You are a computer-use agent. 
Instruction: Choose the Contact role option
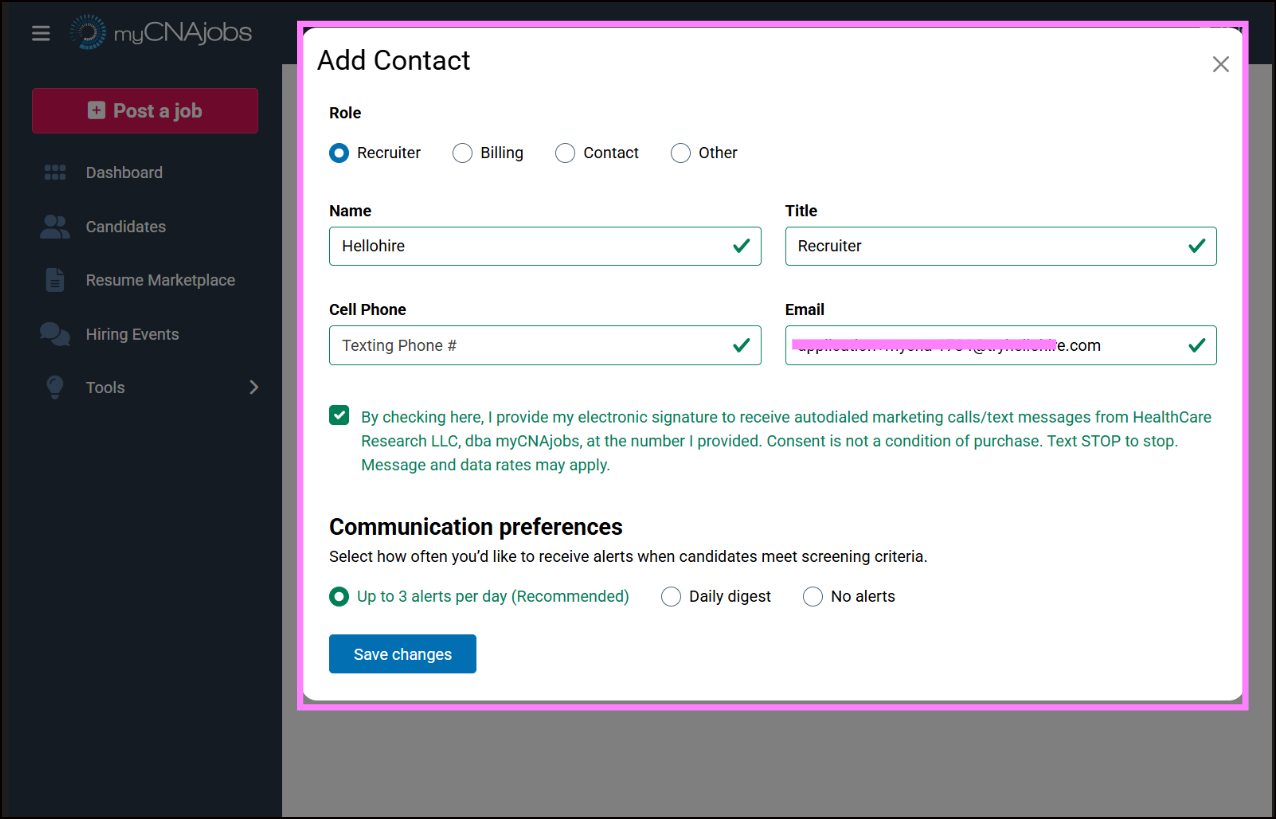[x=565, y=153]
